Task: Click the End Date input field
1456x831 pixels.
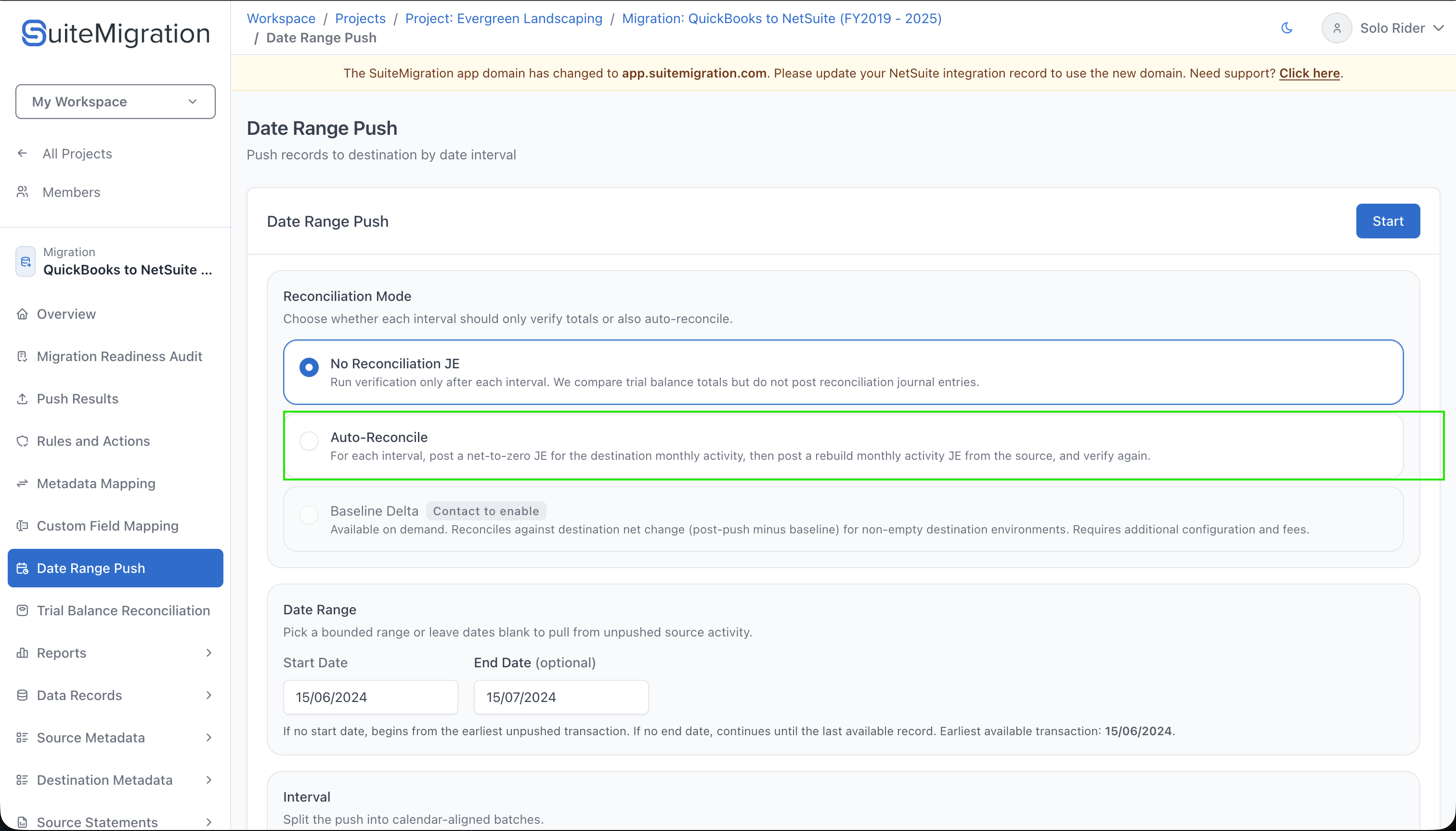Action: click(561, 697)
